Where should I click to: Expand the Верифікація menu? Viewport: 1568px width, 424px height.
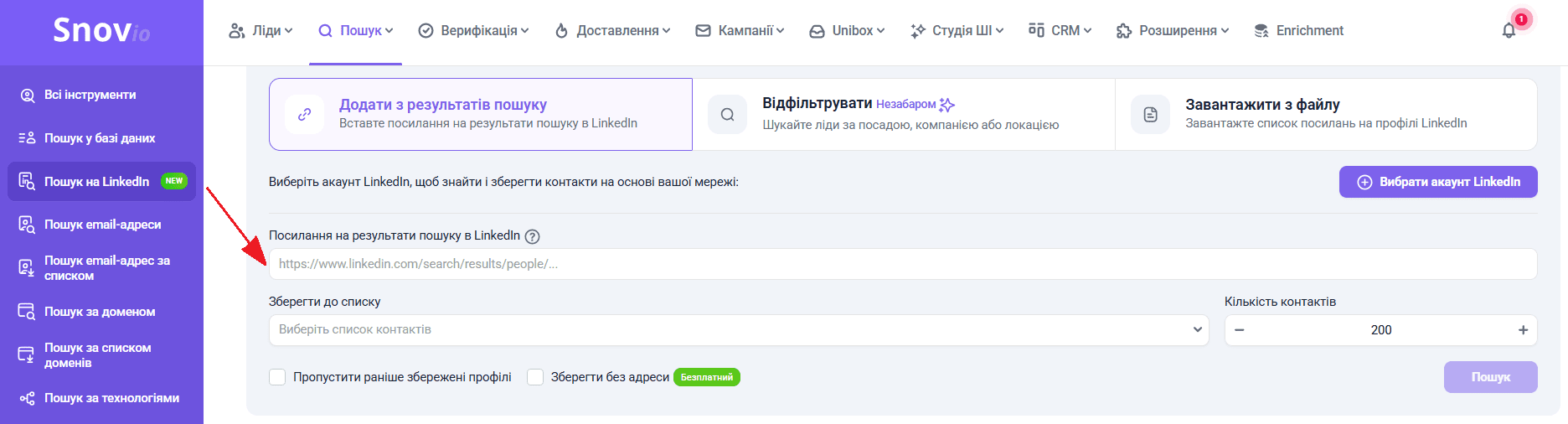(x=473, y=31)
